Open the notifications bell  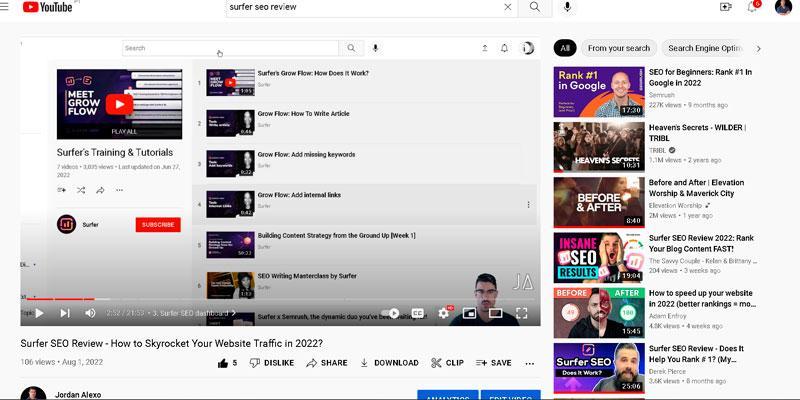[x=753, y=7]
